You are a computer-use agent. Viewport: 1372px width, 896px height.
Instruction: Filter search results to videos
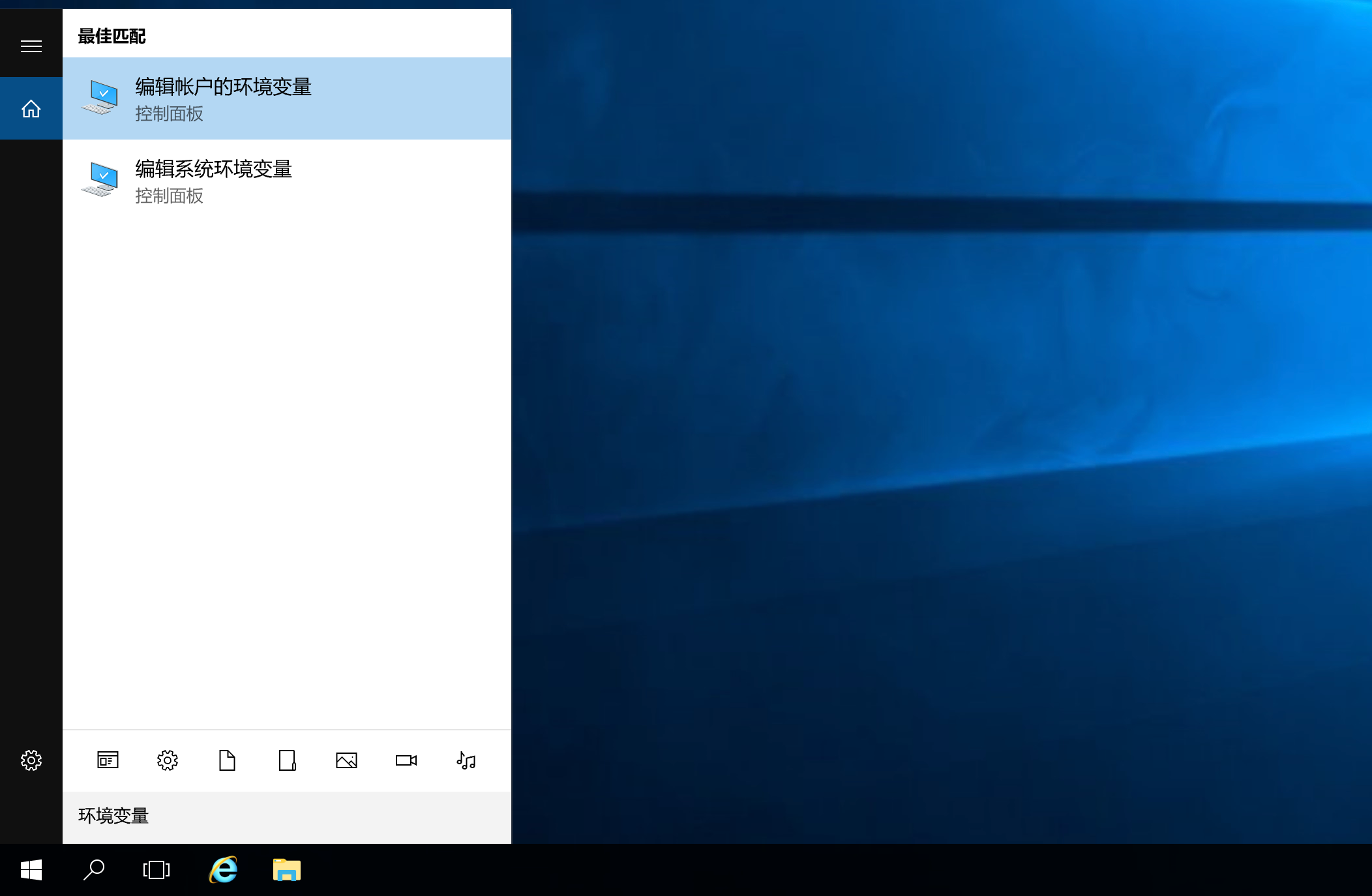[406, 760]
